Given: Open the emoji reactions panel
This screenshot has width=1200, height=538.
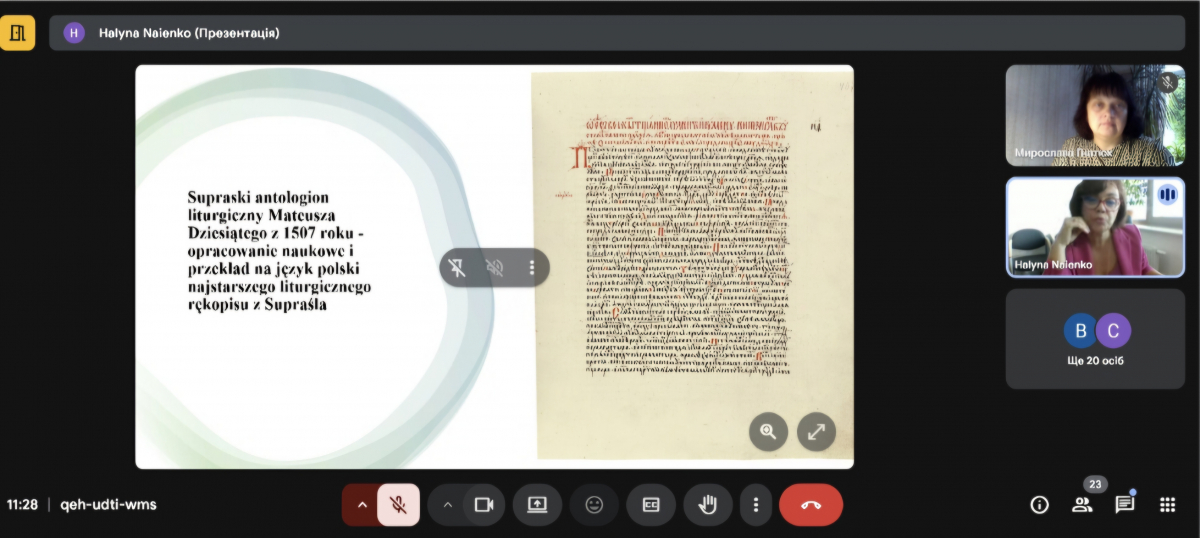Looking at the screenshot, I should (x=594, y=505).
